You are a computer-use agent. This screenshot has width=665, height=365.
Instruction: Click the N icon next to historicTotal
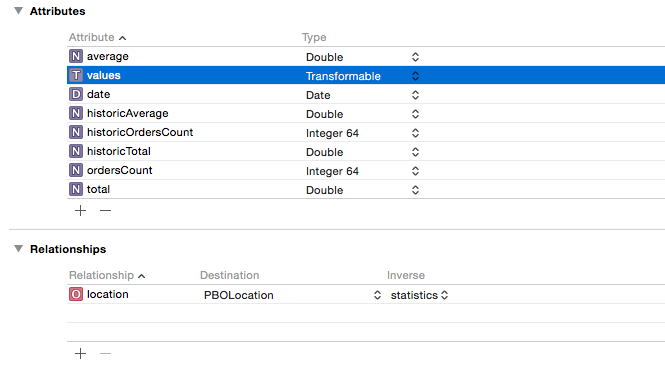point(76,151)
